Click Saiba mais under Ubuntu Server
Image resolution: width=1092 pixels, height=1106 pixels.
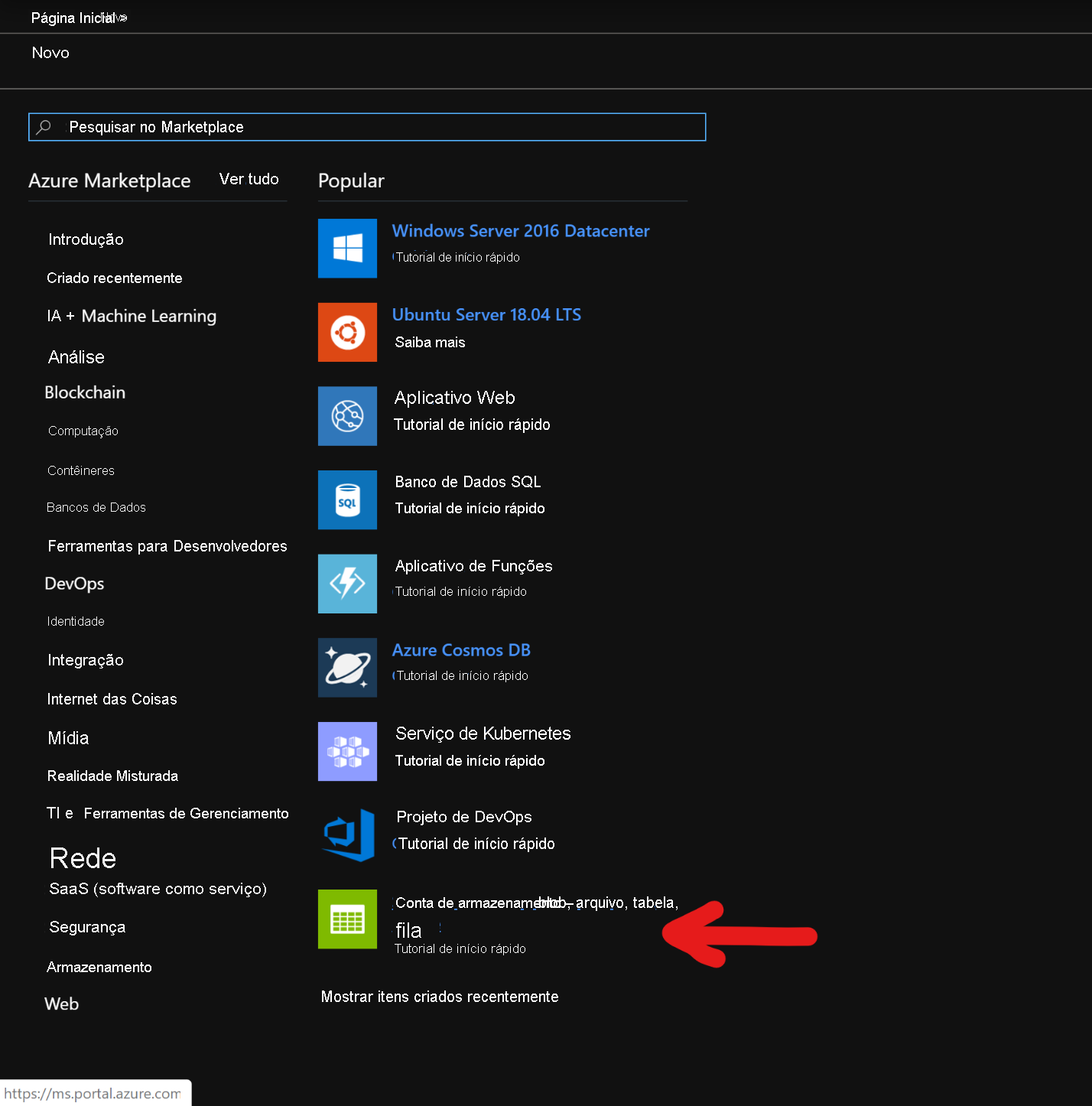[x=430, y=343]
